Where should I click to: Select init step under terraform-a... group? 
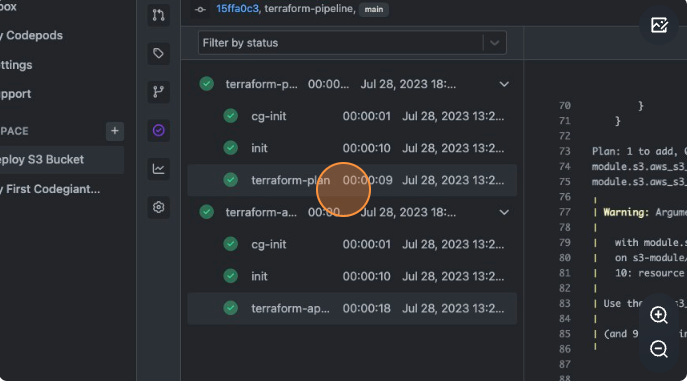coord(352,276)
